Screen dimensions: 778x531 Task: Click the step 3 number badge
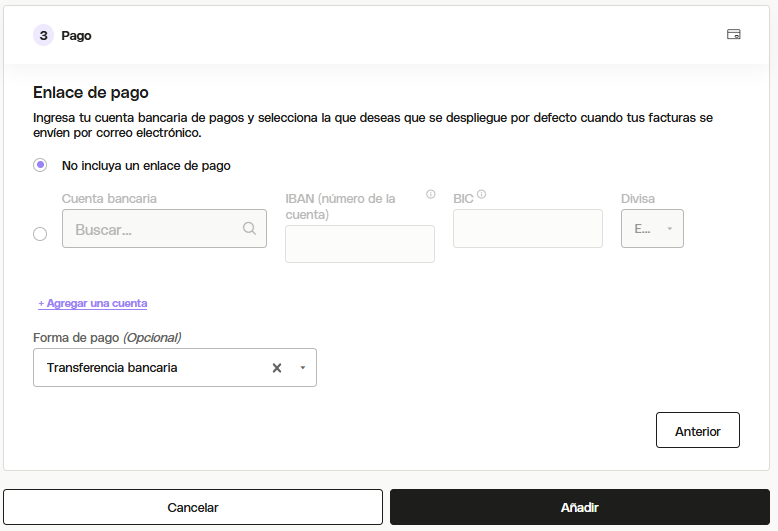pos(44,35)
